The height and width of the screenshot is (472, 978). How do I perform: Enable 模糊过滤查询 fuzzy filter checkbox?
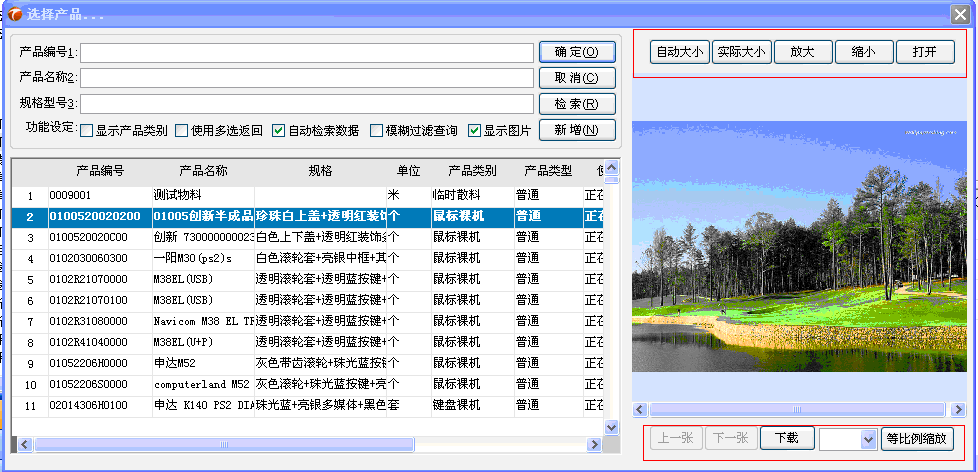[376, 130]
